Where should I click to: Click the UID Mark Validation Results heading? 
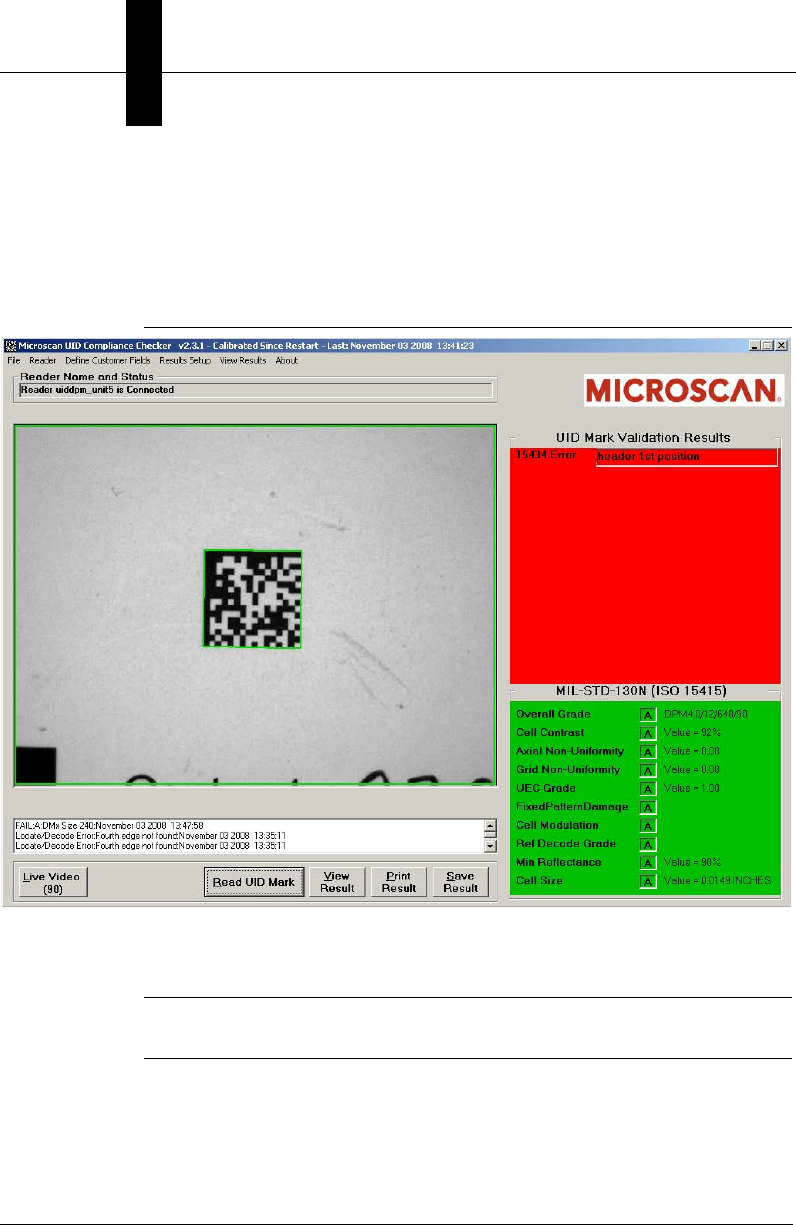(x=643, y=438)
